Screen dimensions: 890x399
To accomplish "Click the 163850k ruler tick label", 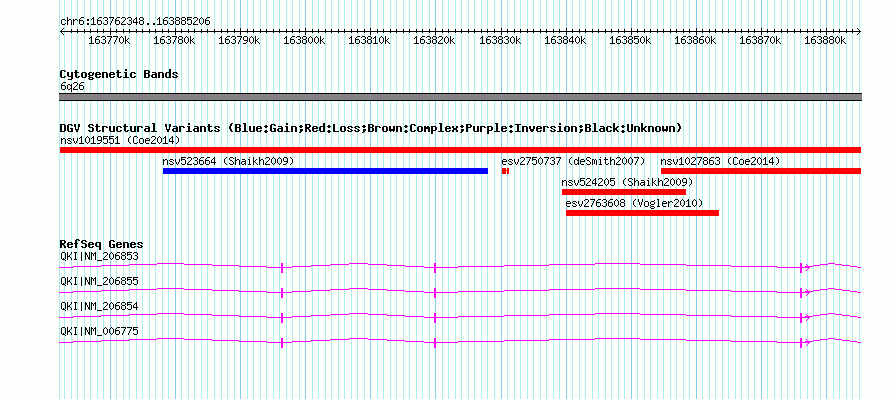I will [631, 40].
